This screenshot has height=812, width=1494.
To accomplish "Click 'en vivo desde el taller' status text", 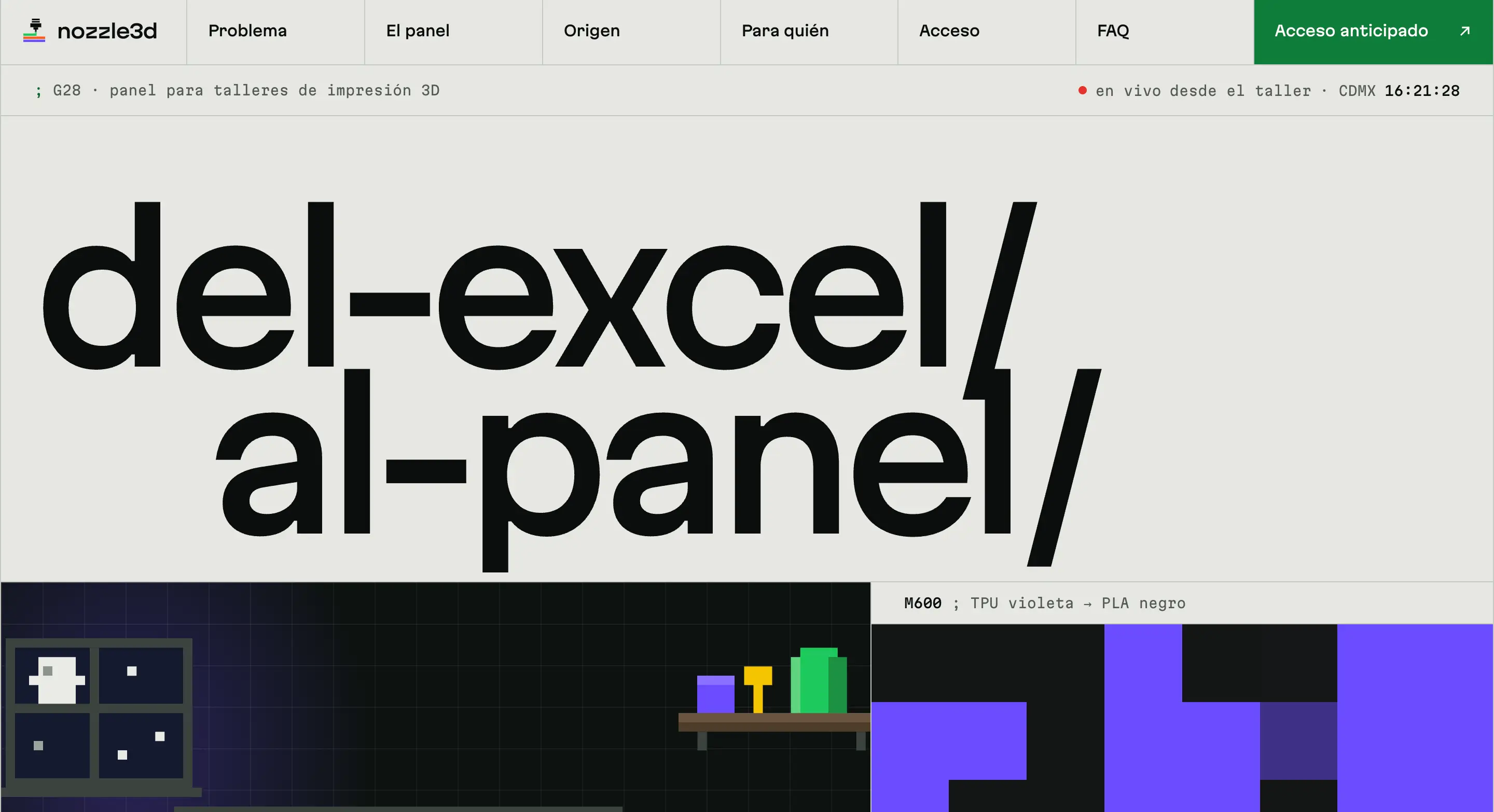I will [1203, 91].
